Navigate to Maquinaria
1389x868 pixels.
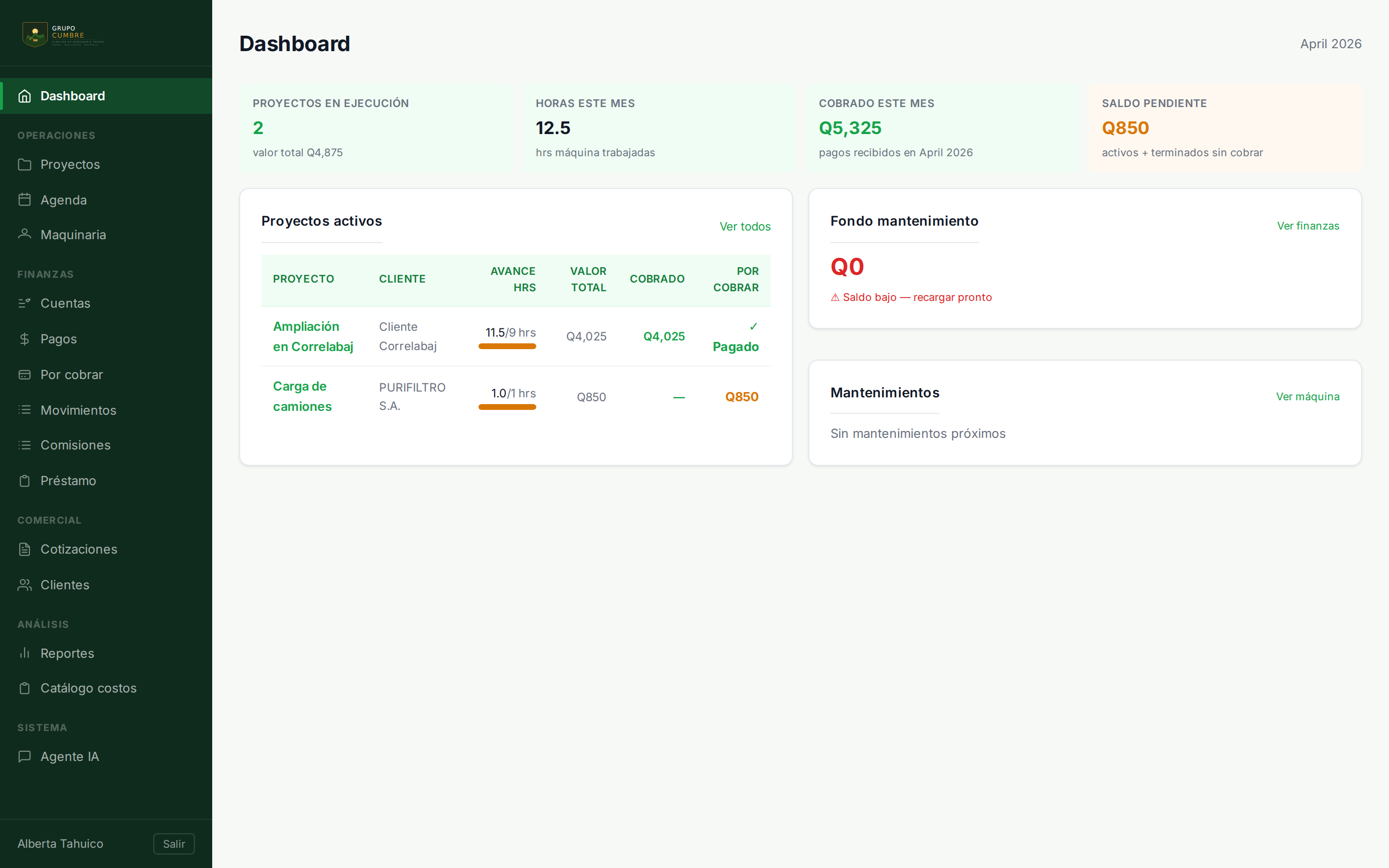pyautogui.click(x=106, y=235)
